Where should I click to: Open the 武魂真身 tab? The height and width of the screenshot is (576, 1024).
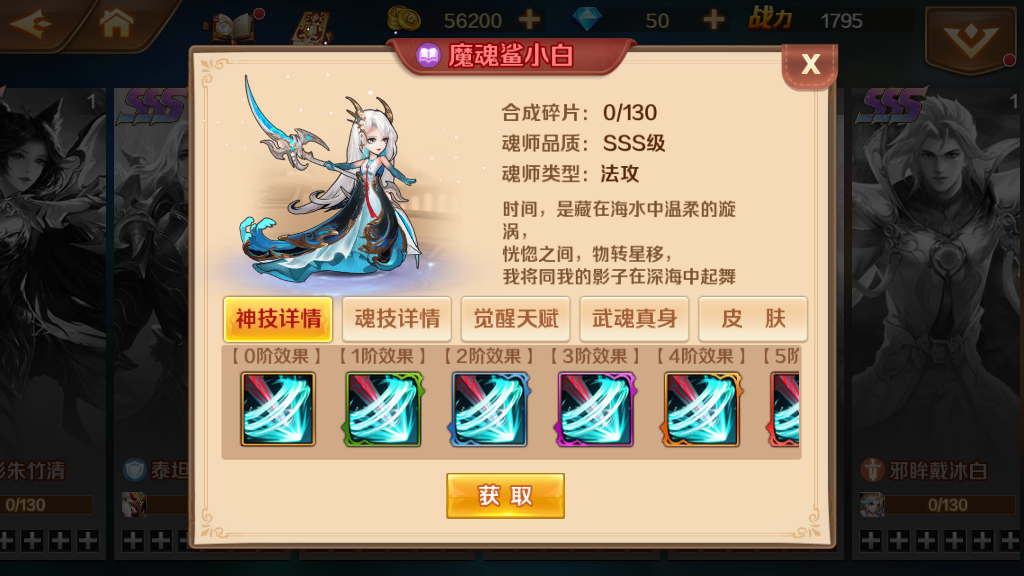click(634, 319)
